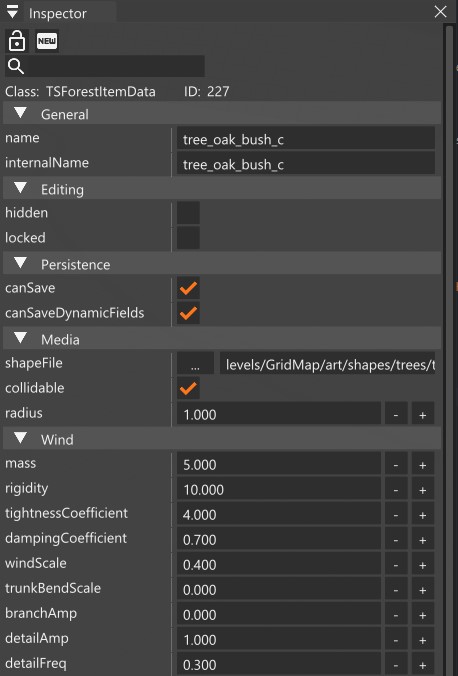Viewport: 458px width, 676px height.
Task: Click the Inspector search field
Action: tap(116, 66)
